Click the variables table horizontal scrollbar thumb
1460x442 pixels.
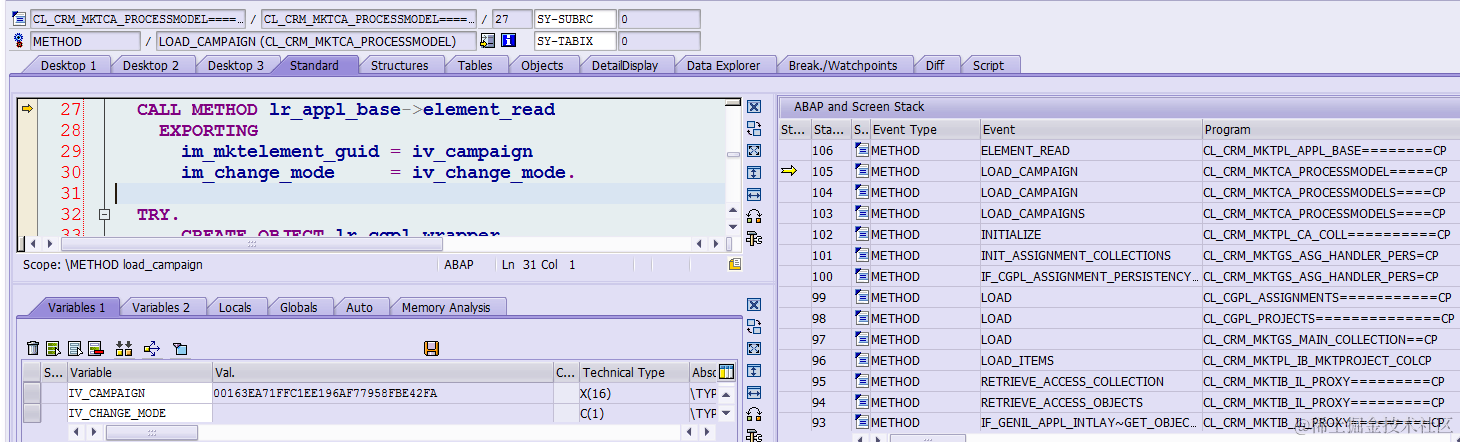click(150, 432)
